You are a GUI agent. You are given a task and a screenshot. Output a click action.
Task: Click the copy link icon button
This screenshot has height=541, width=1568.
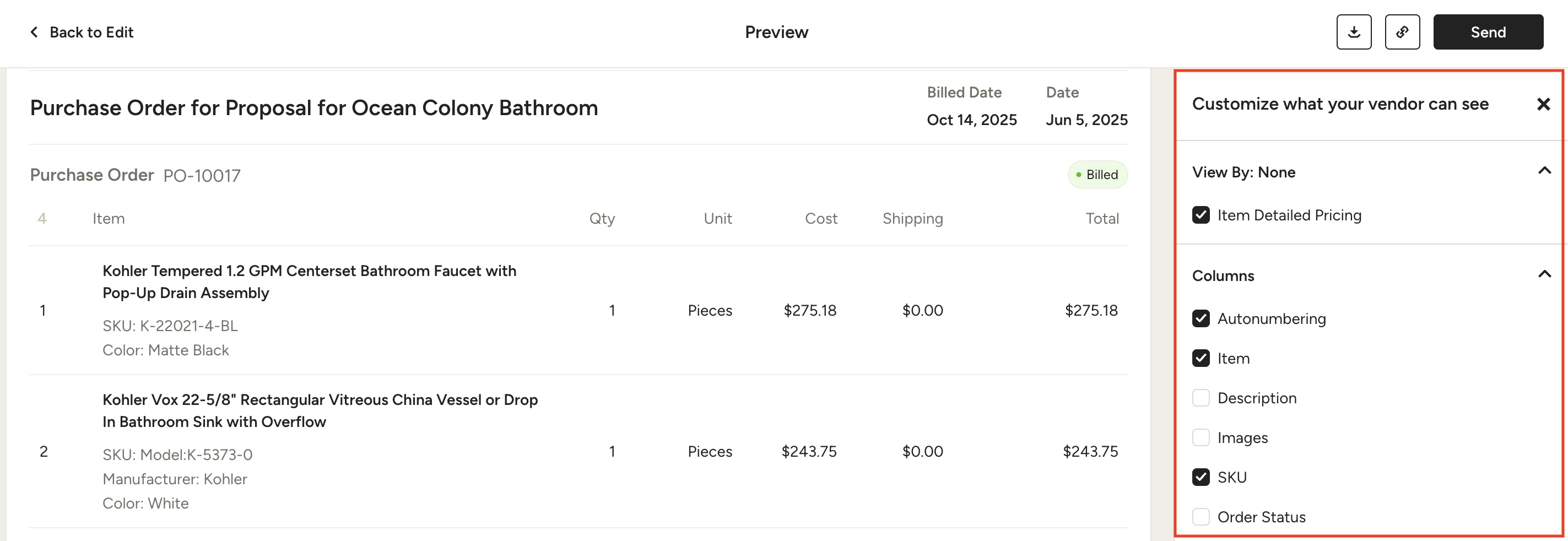point(1402,33)
